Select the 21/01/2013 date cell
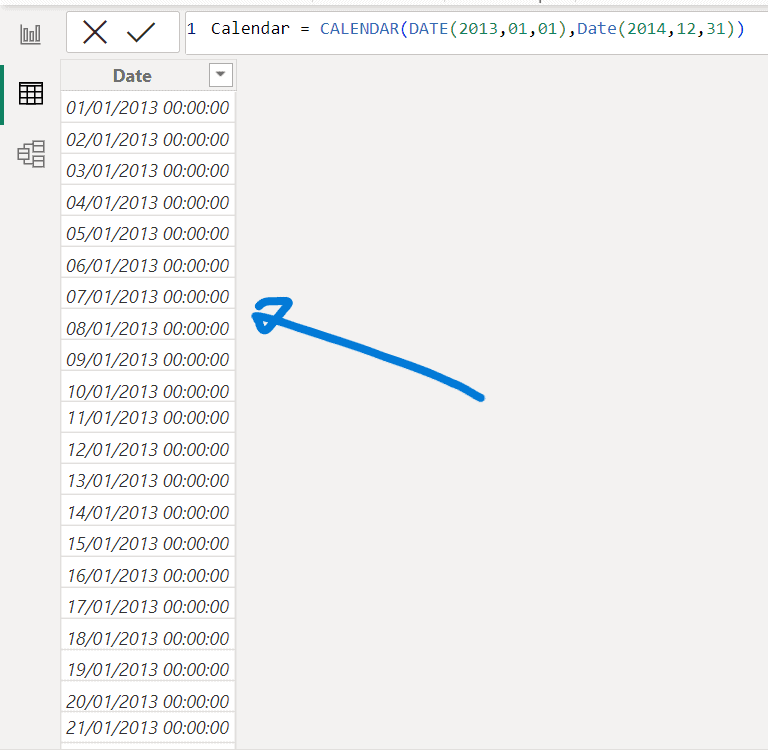The width and height of the screenshot is (768, 750). [147, 727]
